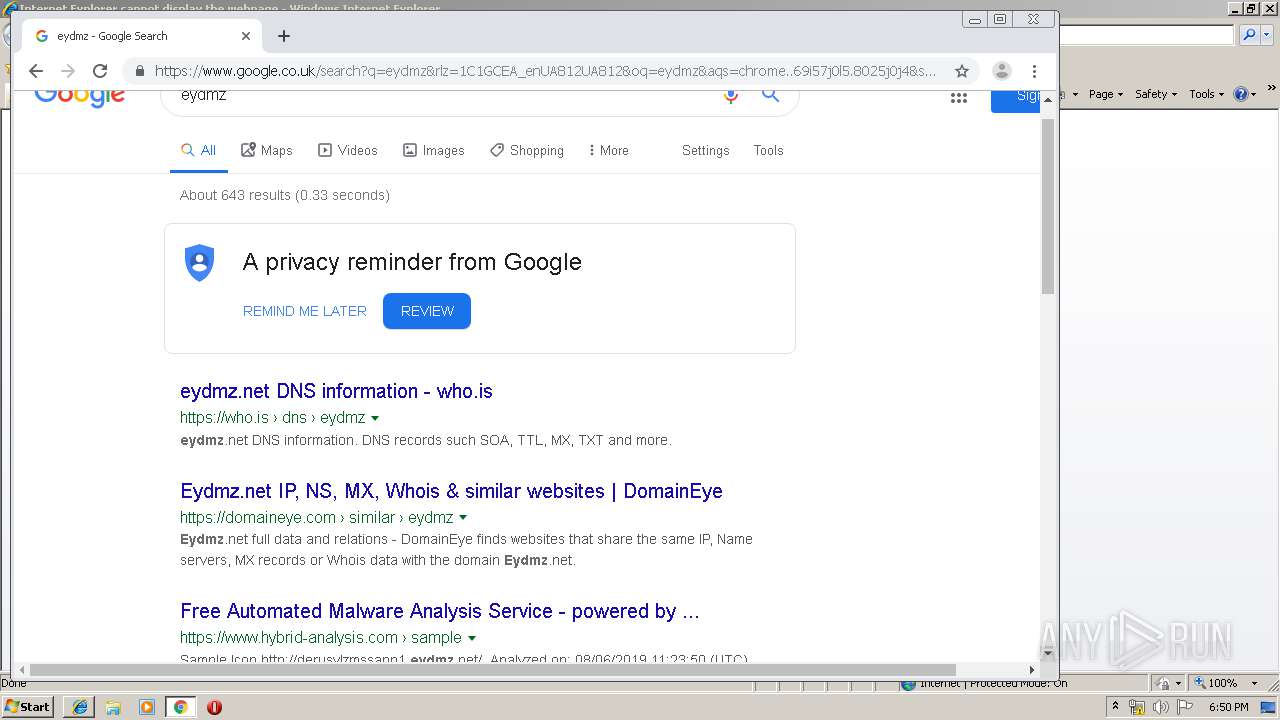
Task: Go back with Chrome's back arrow
Action: pyautogui.click(x=36, y=71)
